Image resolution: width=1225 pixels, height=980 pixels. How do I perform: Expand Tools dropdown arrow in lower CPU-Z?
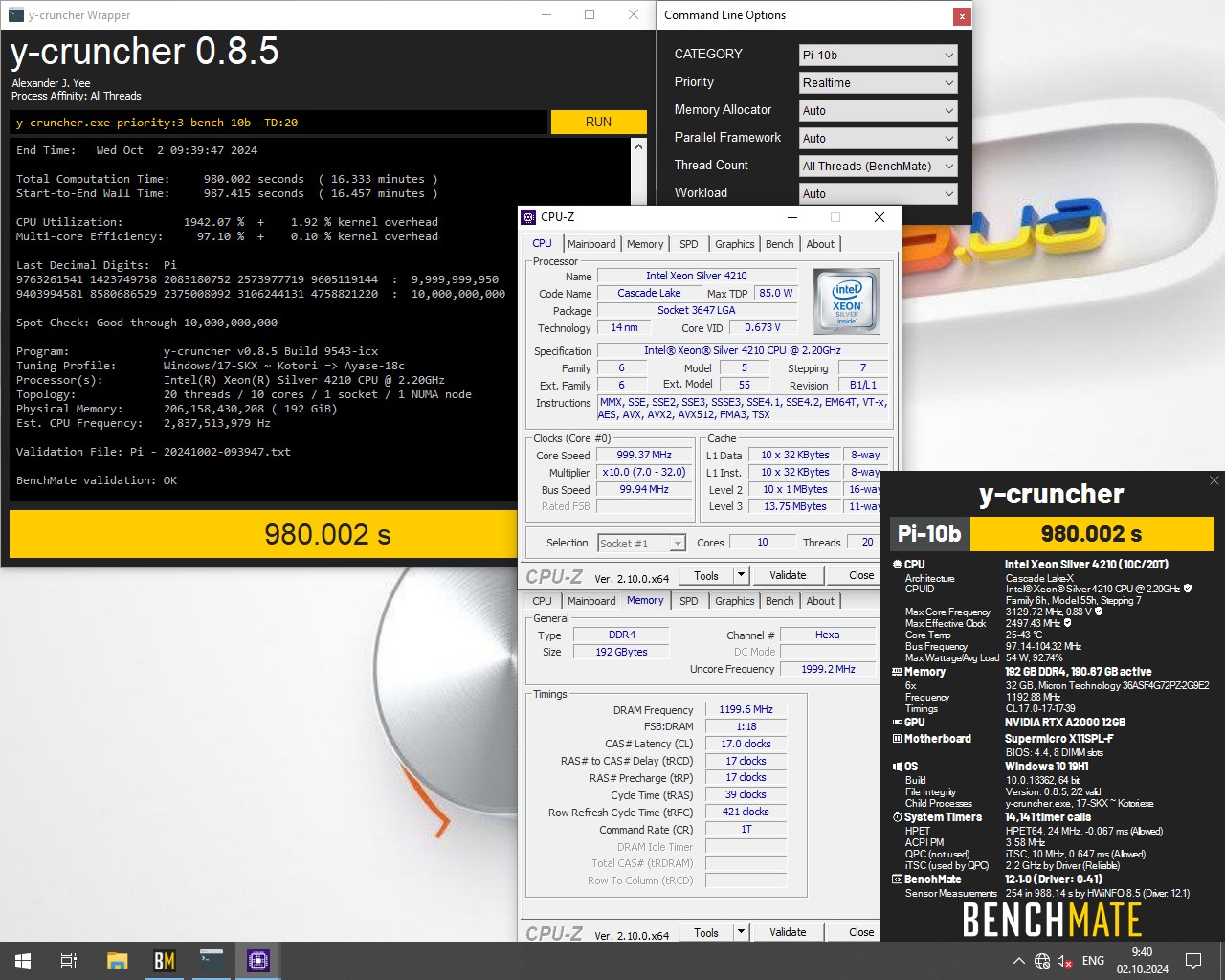[x=741, y=932]
